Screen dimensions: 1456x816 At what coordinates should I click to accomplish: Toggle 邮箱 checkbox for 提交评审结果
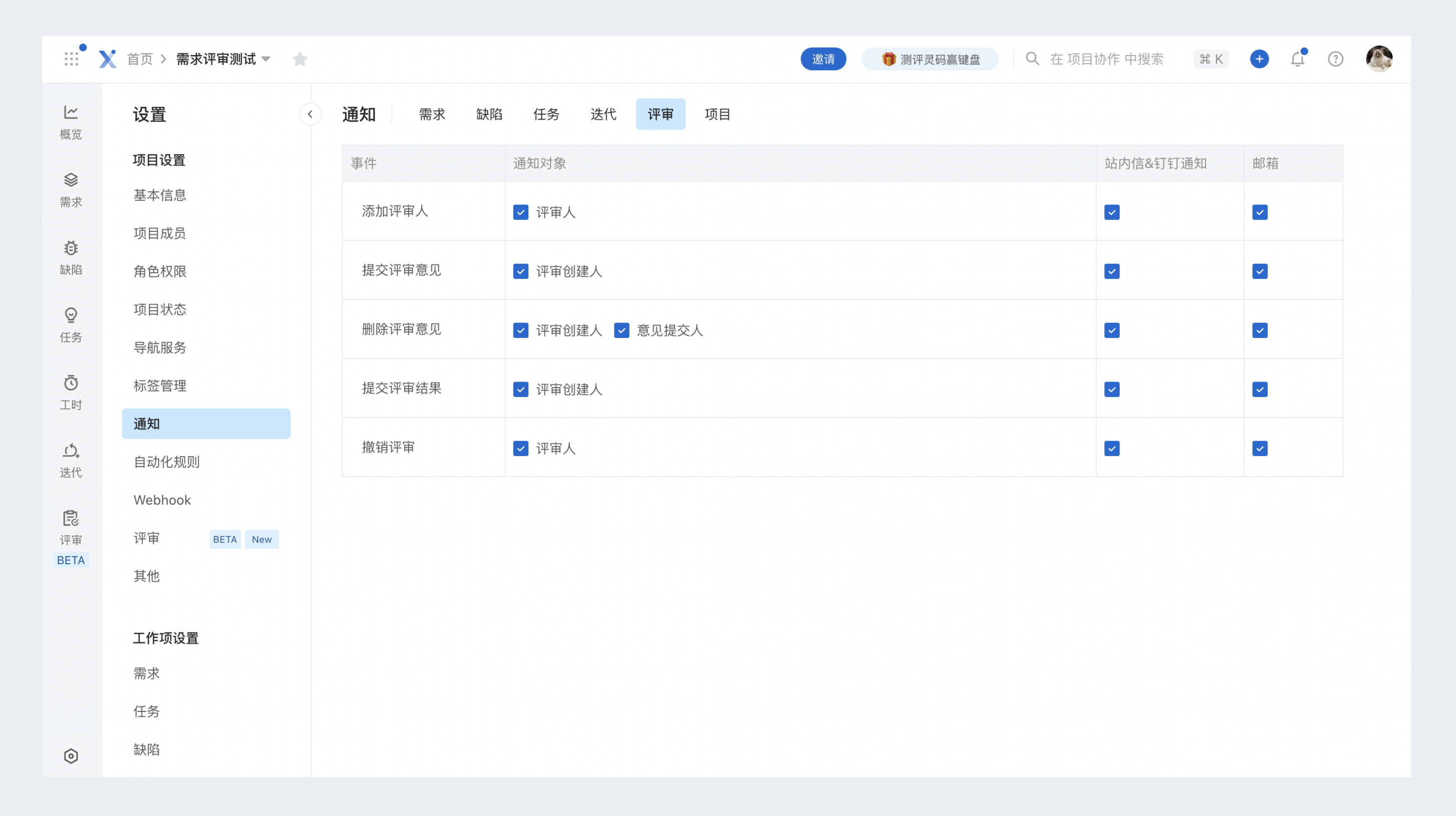tap(1260, 389)
